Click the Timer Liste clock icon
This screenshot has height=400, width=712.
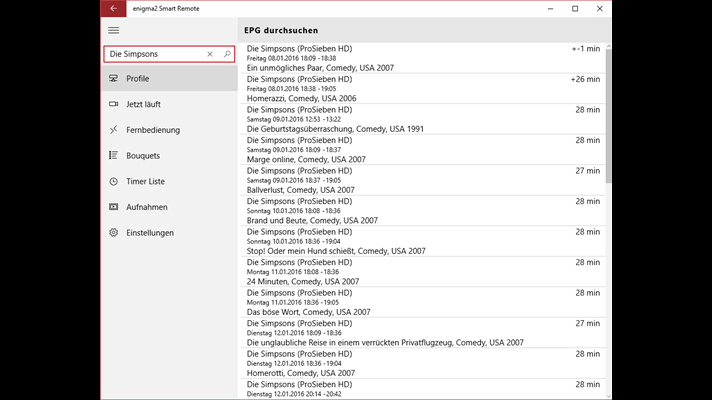click(x=114, y=182)
